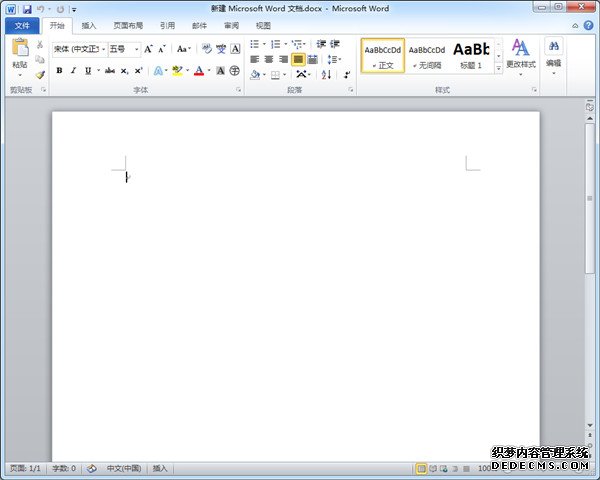Screen dimensions: 600x480
Task: Open the Font dialog launcher
Action: [239, 90]
